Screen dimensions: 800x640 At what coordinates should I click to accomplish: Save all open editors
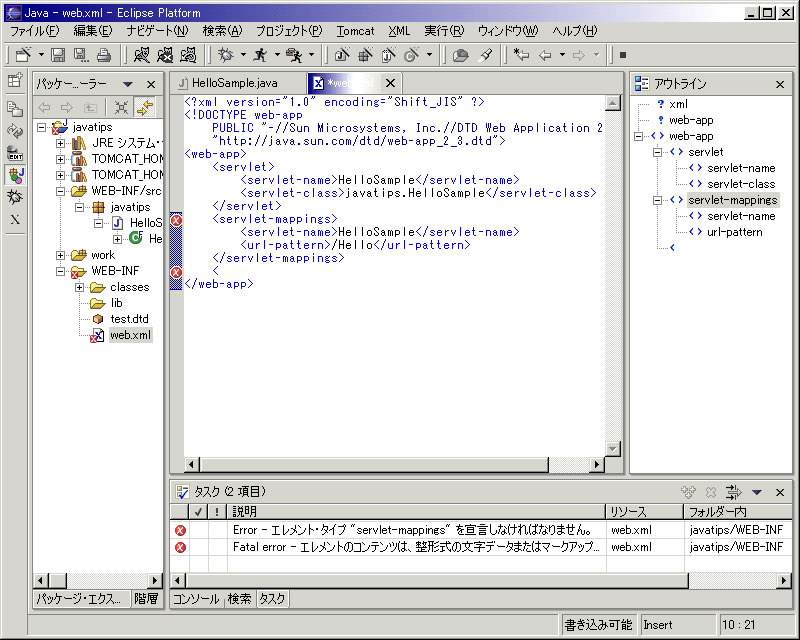pyautogui.click(x=78, y=55)
